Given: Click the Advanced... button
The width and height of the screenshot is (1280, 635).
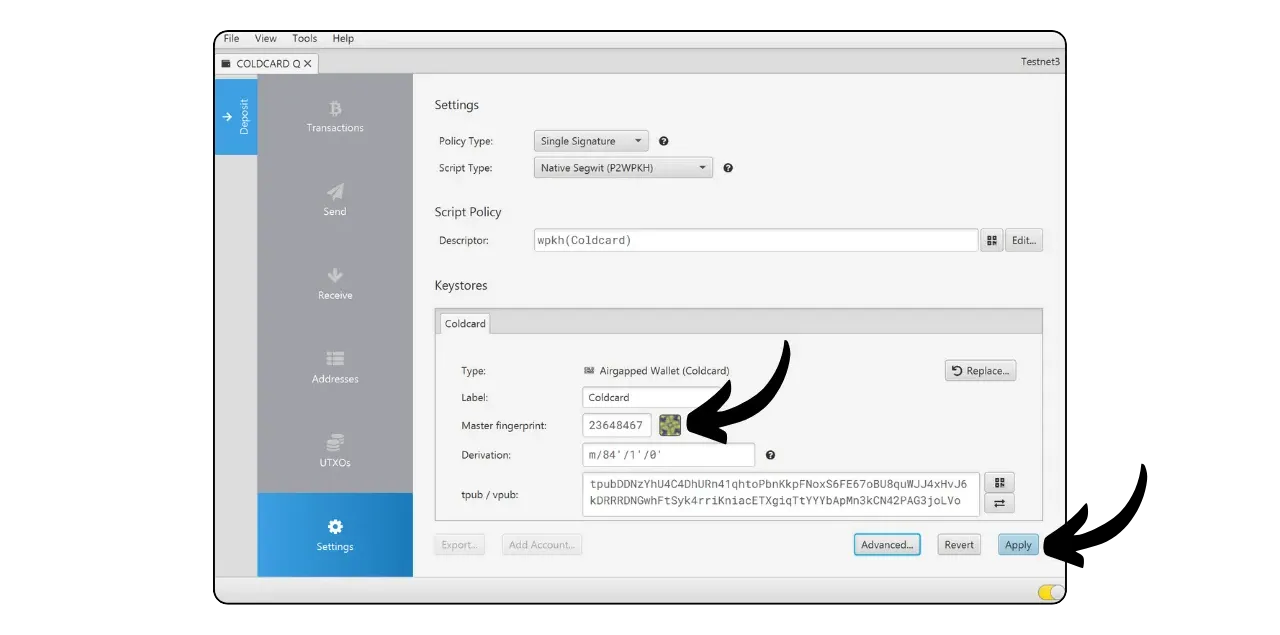Looking at the screenshot, I should click(887, 545).
